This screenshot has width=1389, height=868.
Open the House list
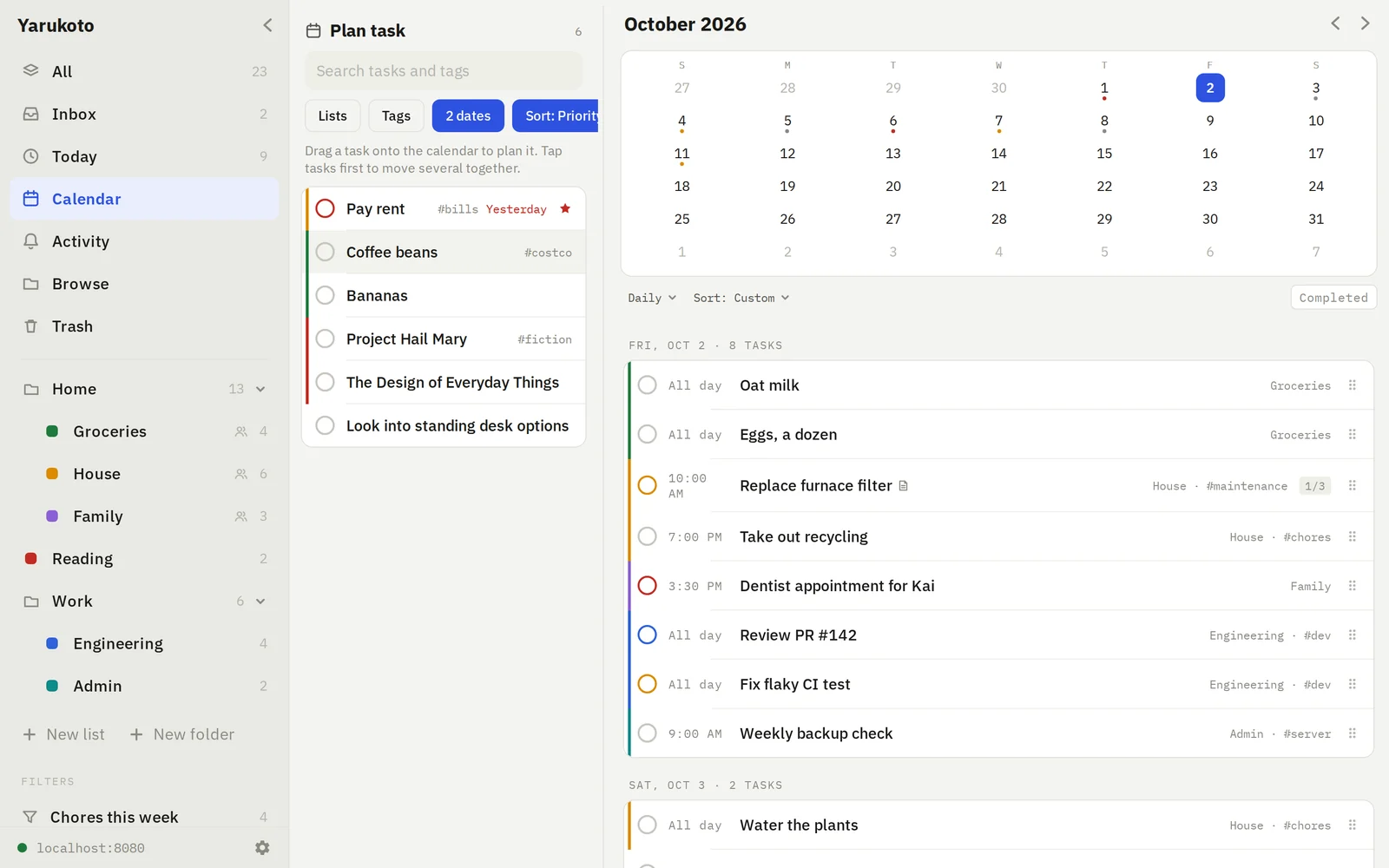tap(144, 474)
